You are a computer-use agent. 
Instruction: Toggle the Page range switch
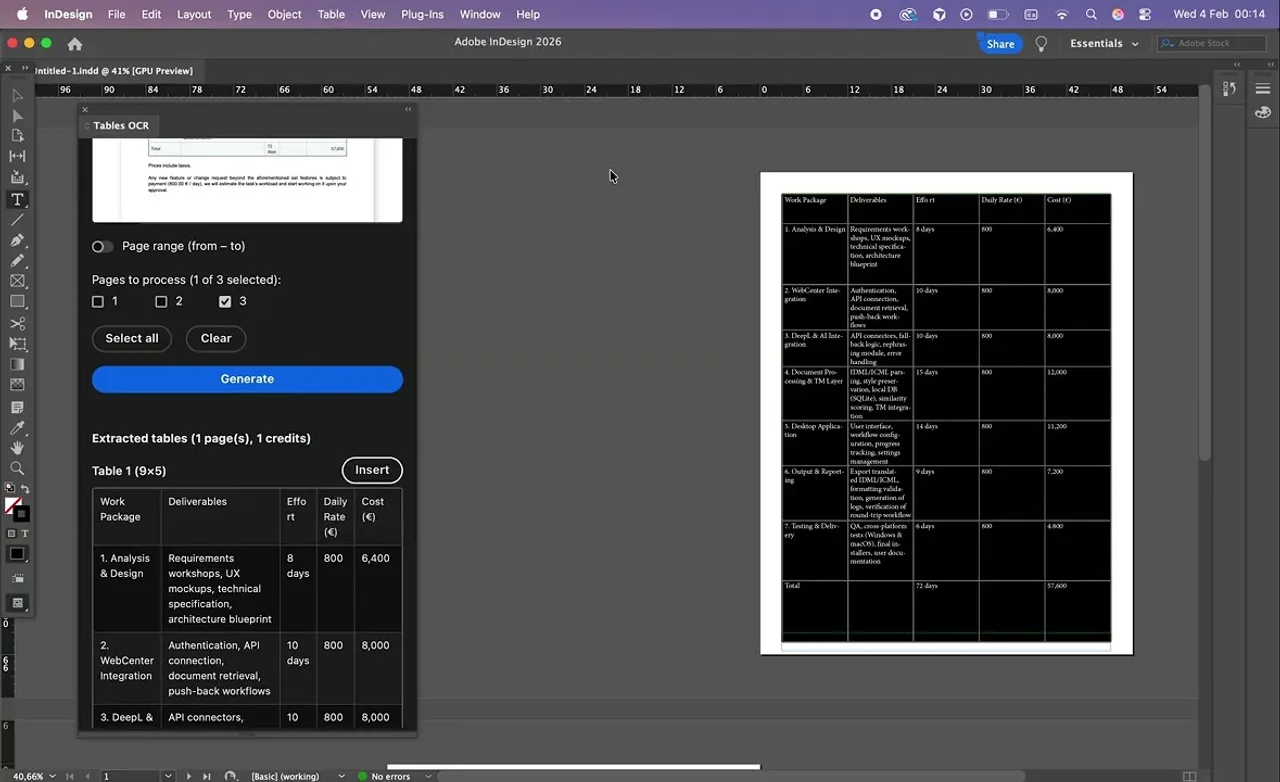click(102, 246)
